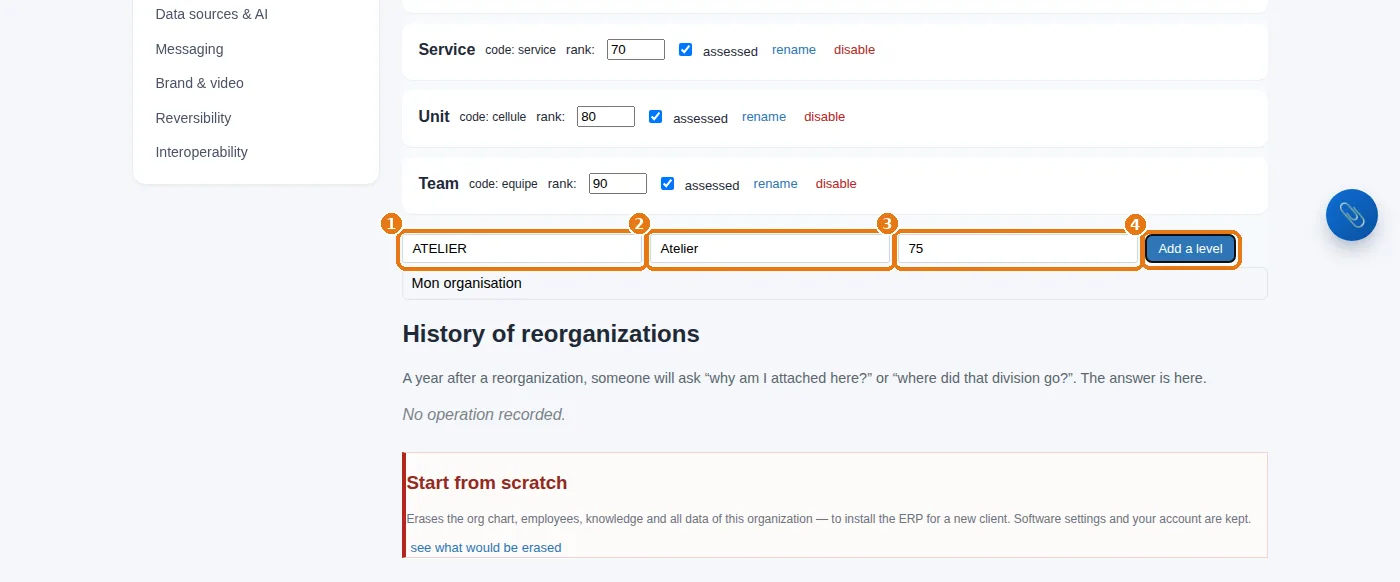Toggle the Team assessed checkbox
Image resolution: width=1400 pixels, height=582 pixels.
(x=667, y=183)
